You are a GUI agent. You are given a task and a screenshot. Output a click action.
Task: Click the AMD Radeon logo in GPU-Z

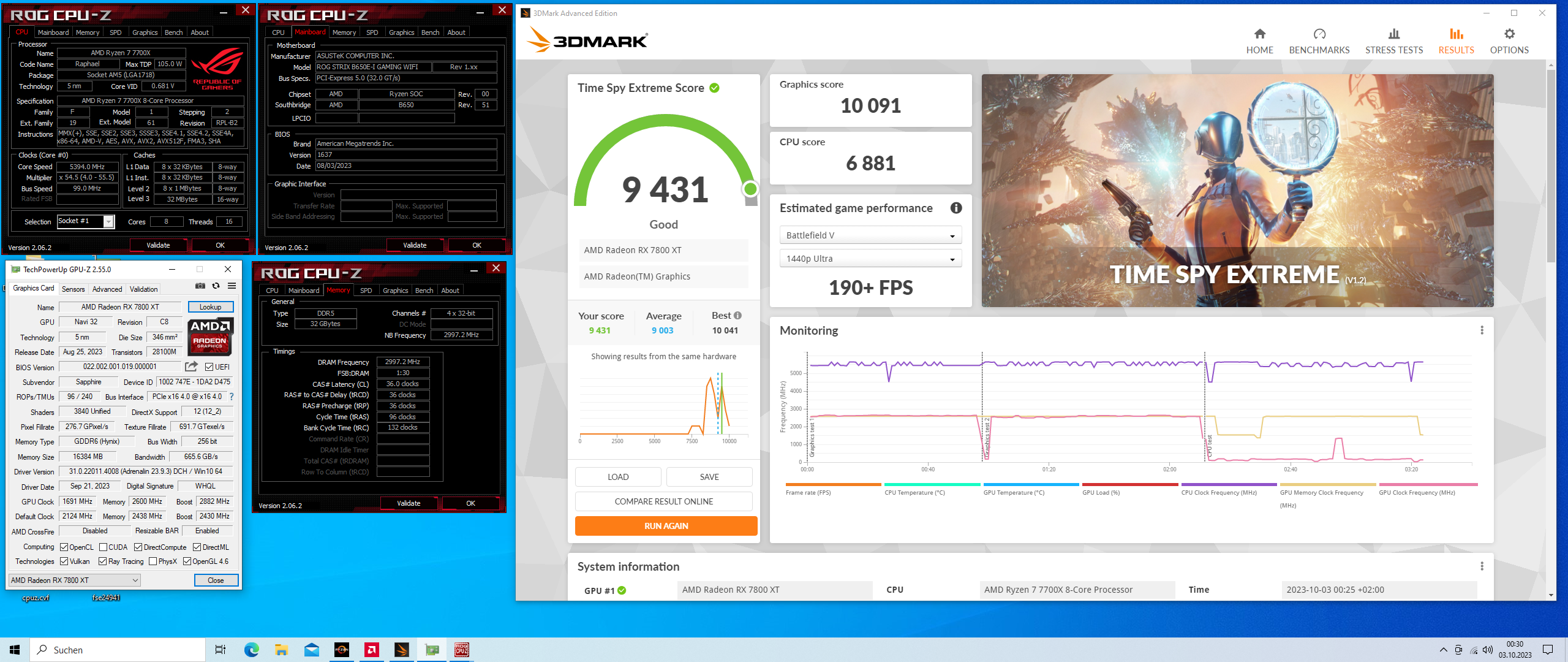click(210, 337)
